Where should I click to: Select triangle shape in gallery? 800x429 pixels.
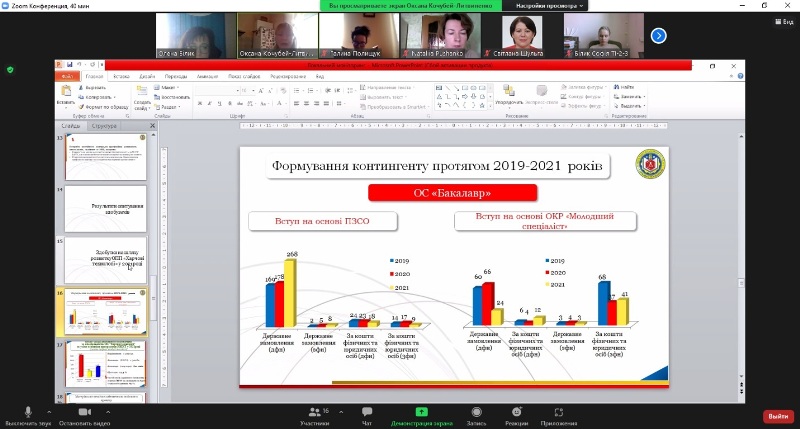[439, 96]
